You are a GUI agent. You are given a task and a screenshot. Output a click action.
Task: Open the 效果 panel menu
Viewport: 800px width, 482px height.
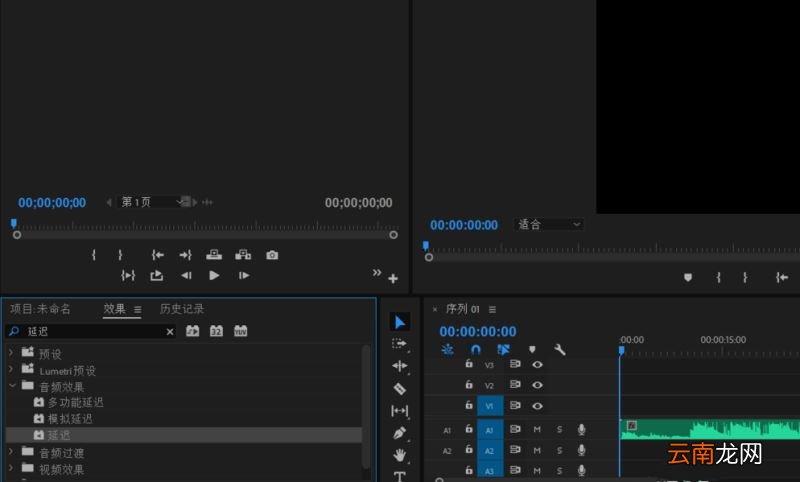[x=138, y=310]
